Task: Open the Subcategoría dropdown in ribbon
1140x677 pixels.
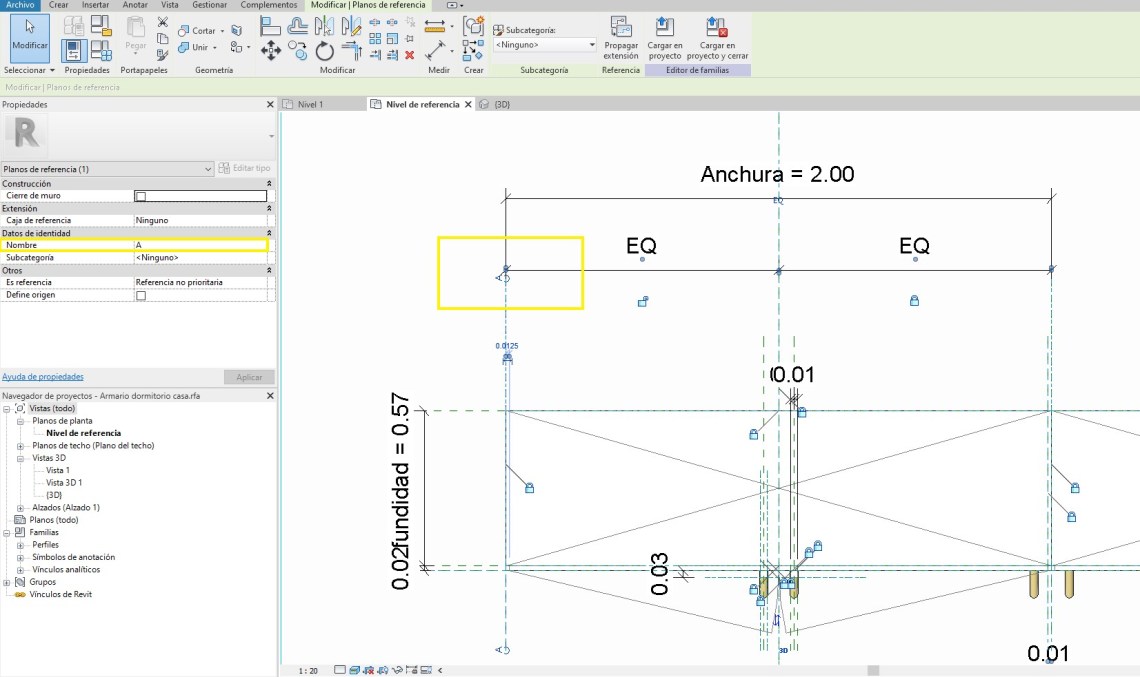Action: click(x=592, y=45)
